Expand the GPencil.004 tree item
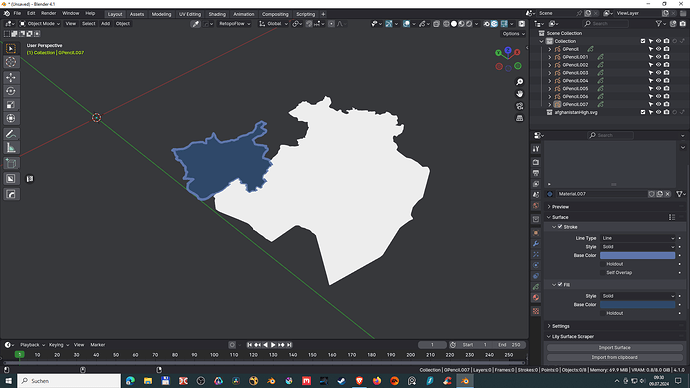690x388 pixels. tap(549, 81)
